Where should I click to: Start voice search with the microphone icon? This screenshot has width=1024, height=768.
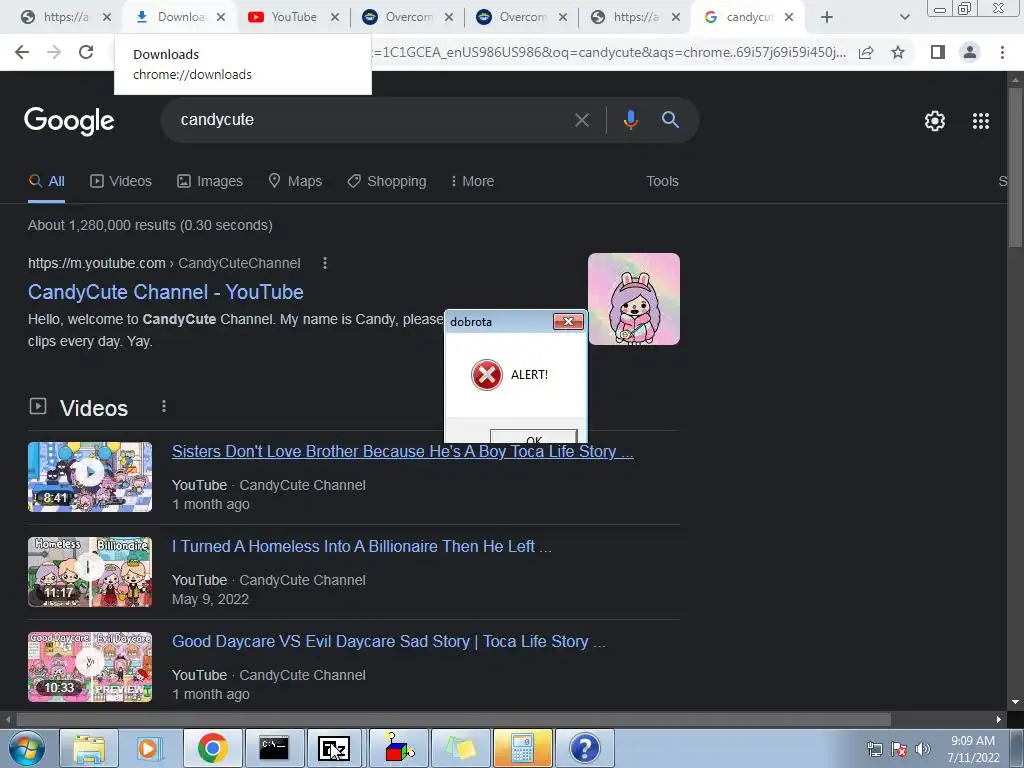point(630,120)
